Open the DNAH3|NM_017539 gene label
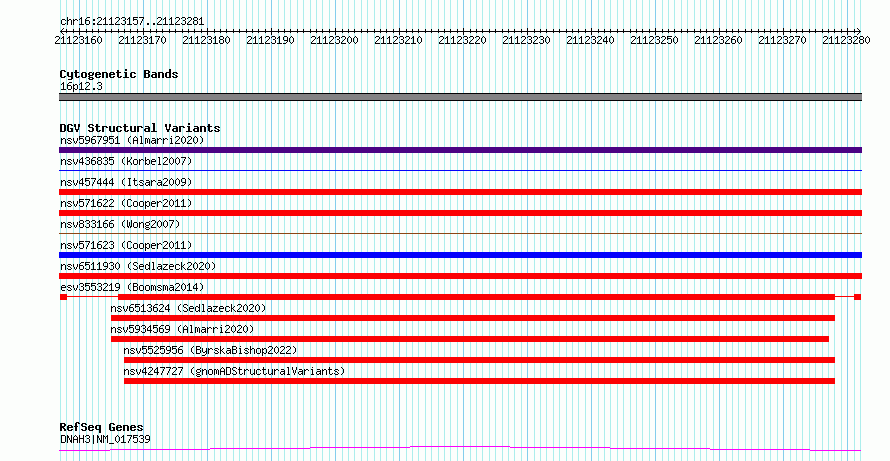Screen dimensions: 890x461 click(x=105, y=439)
